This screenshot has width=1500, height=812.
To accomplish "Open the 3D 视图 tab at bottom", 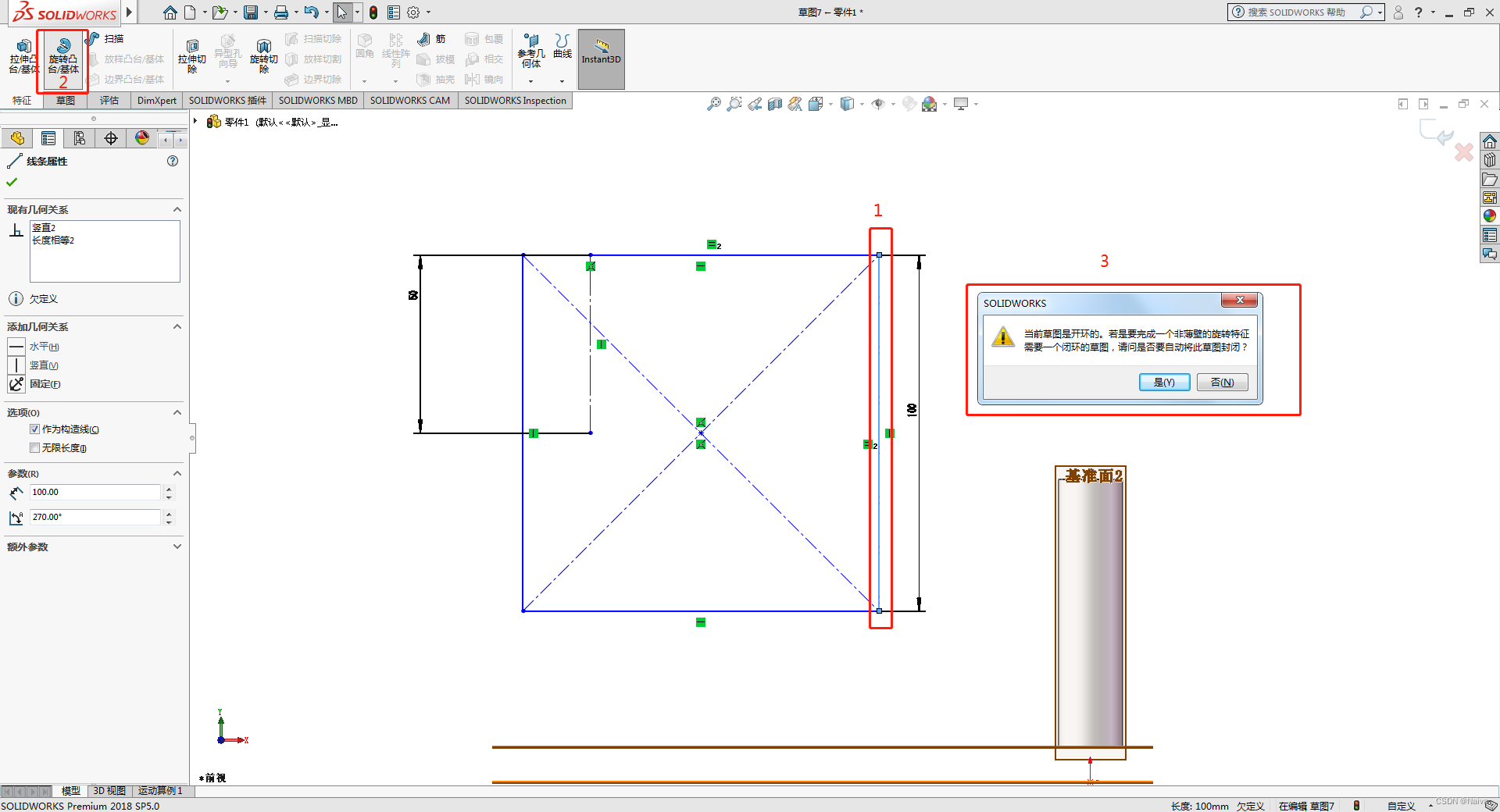I will pyautogui.click(x=109, y=791).
